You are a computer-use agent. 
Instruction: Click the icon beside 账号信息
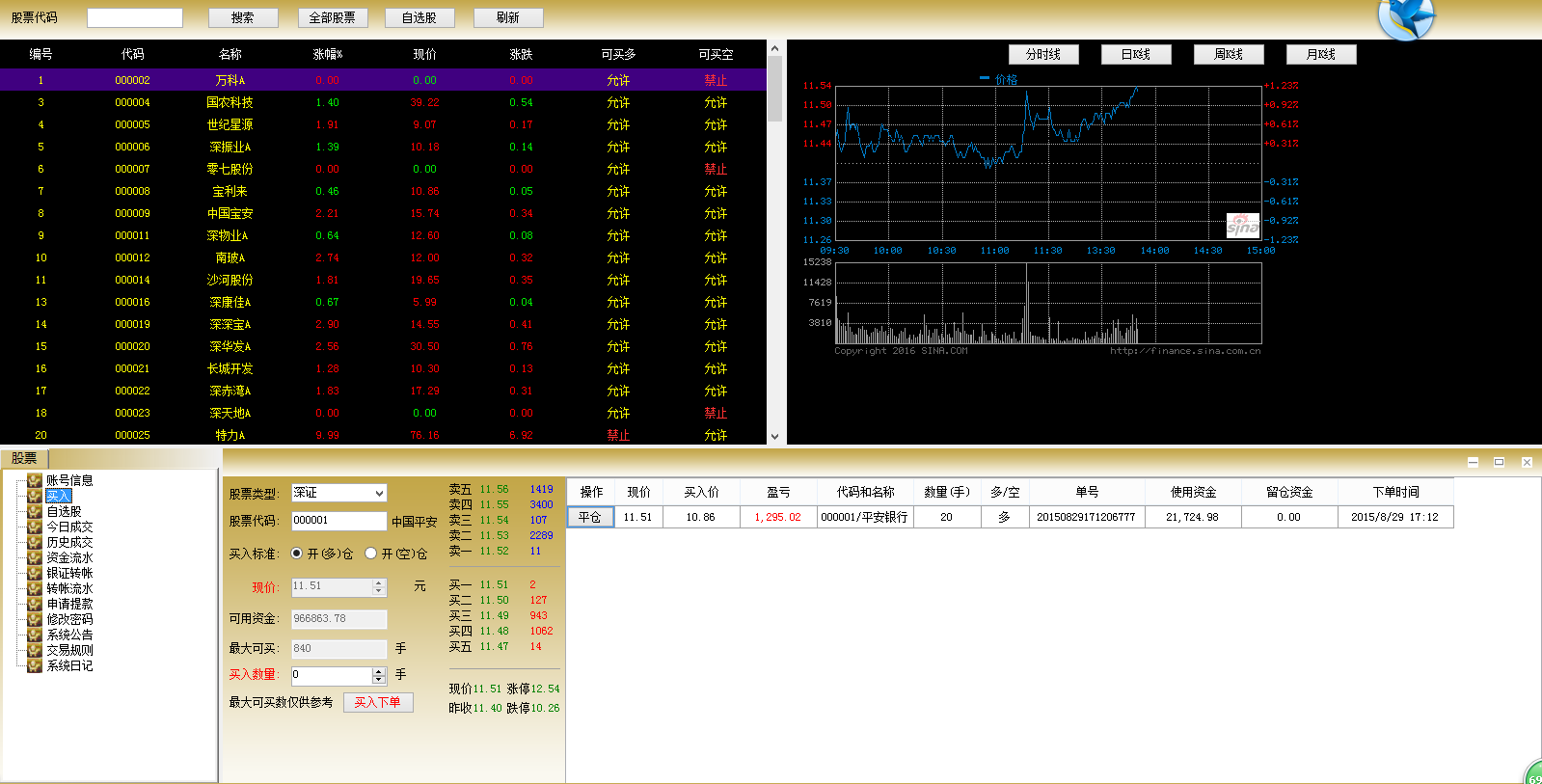pyautogui.click(x=35, y=480)
